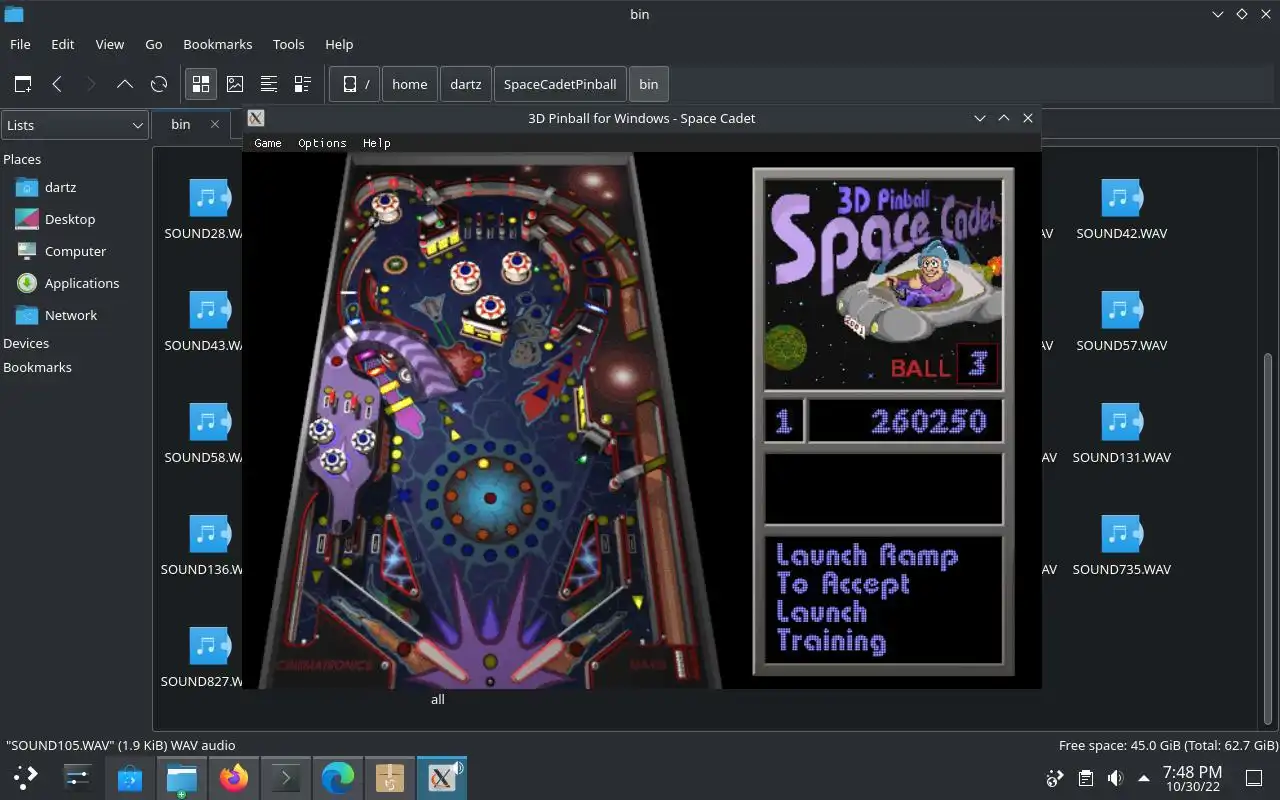1280x800 pixels.
Task: Open the pinball Options menu
Action: click(322, 143)
